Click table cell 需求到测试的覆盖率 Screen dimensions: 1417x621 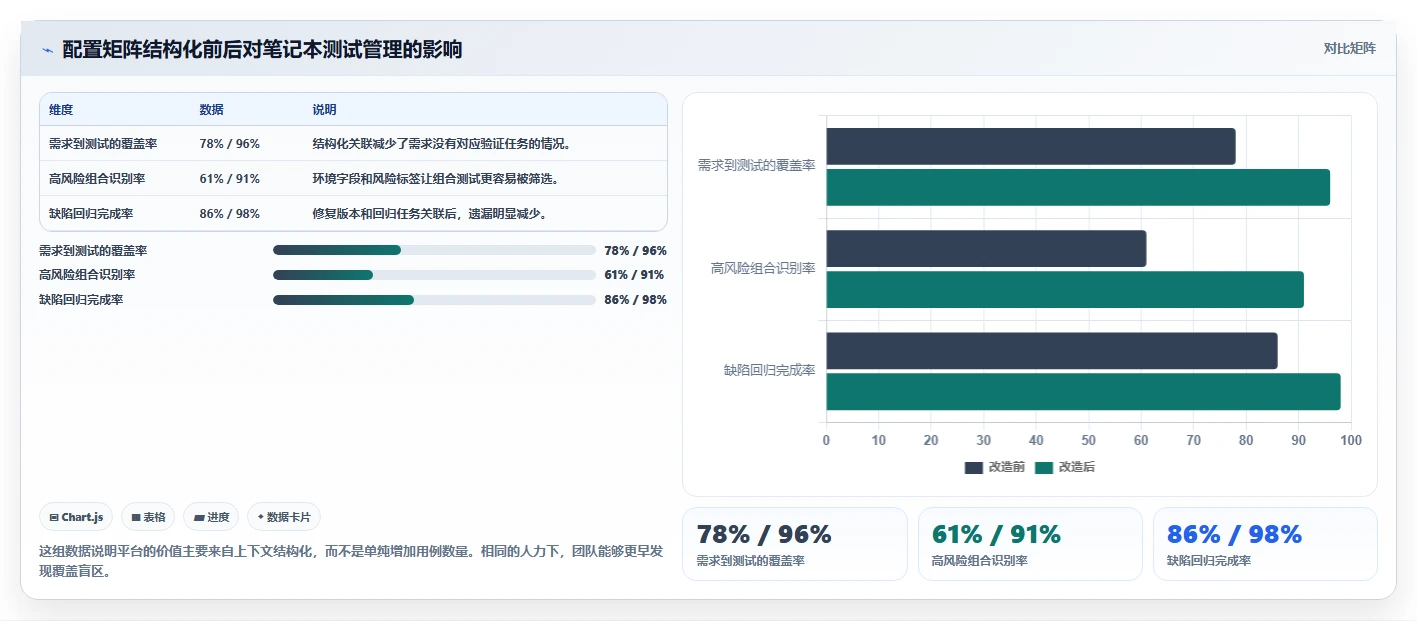[103, 144]
